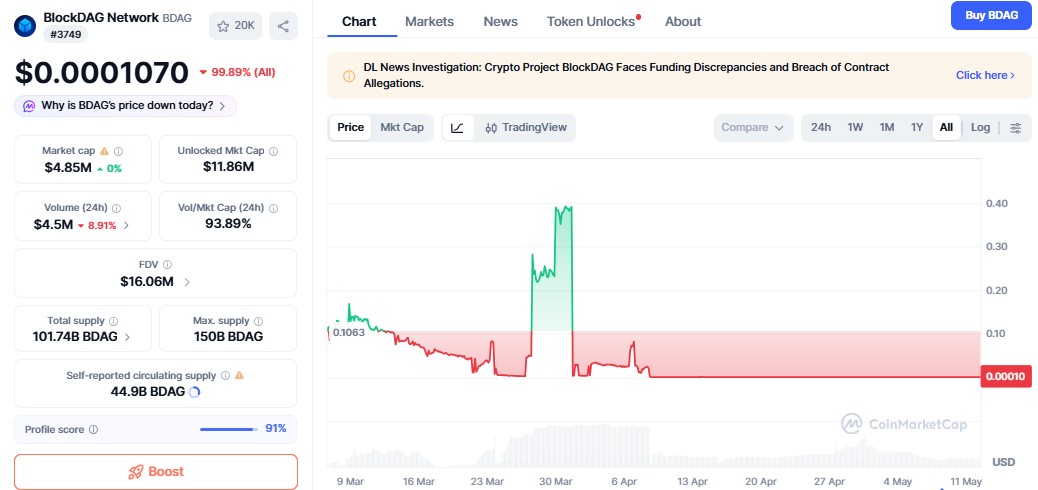This screenshot has height=490, width=1038.
Task: Click Vol/Mkt Cap (24h) info icon
Action: pyautogui.click(x=273, y=208)
